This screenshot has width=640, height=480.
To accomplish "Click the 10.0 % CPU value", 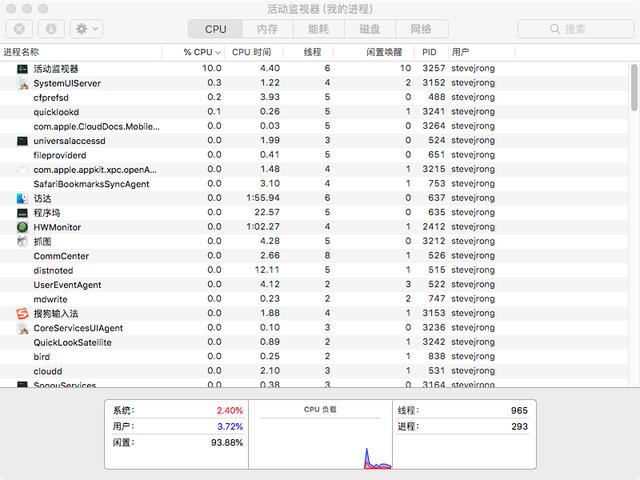I will tap(212, 68).
